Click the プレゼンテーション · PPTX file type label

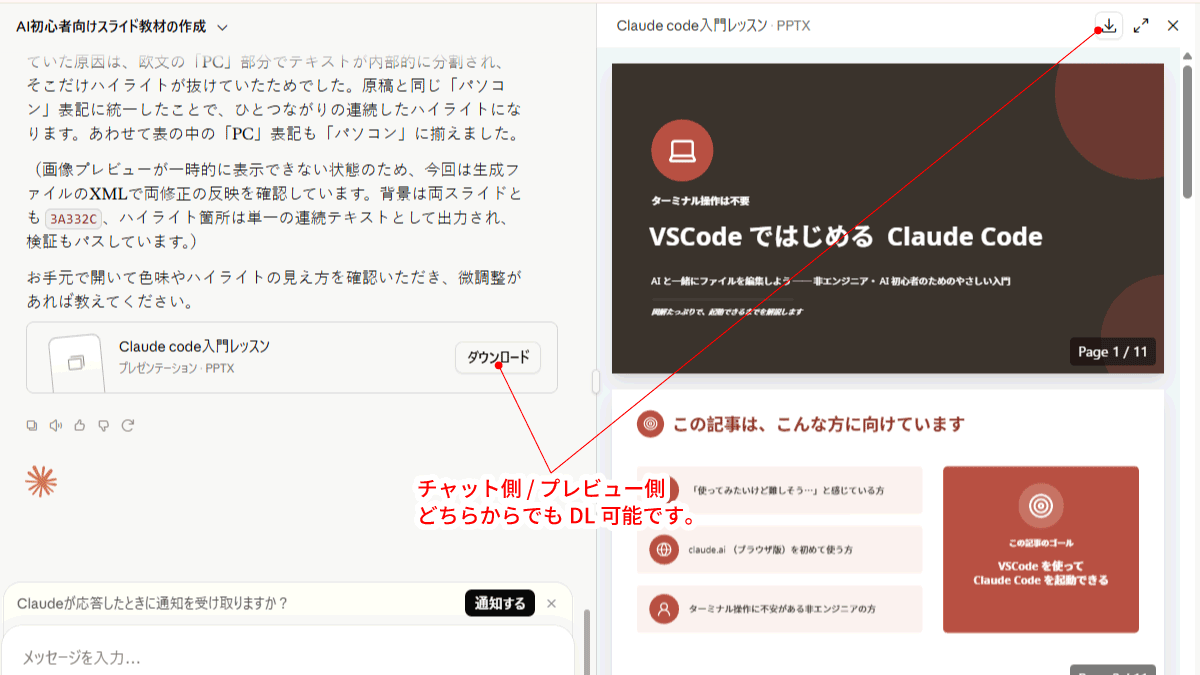[177, 369]
